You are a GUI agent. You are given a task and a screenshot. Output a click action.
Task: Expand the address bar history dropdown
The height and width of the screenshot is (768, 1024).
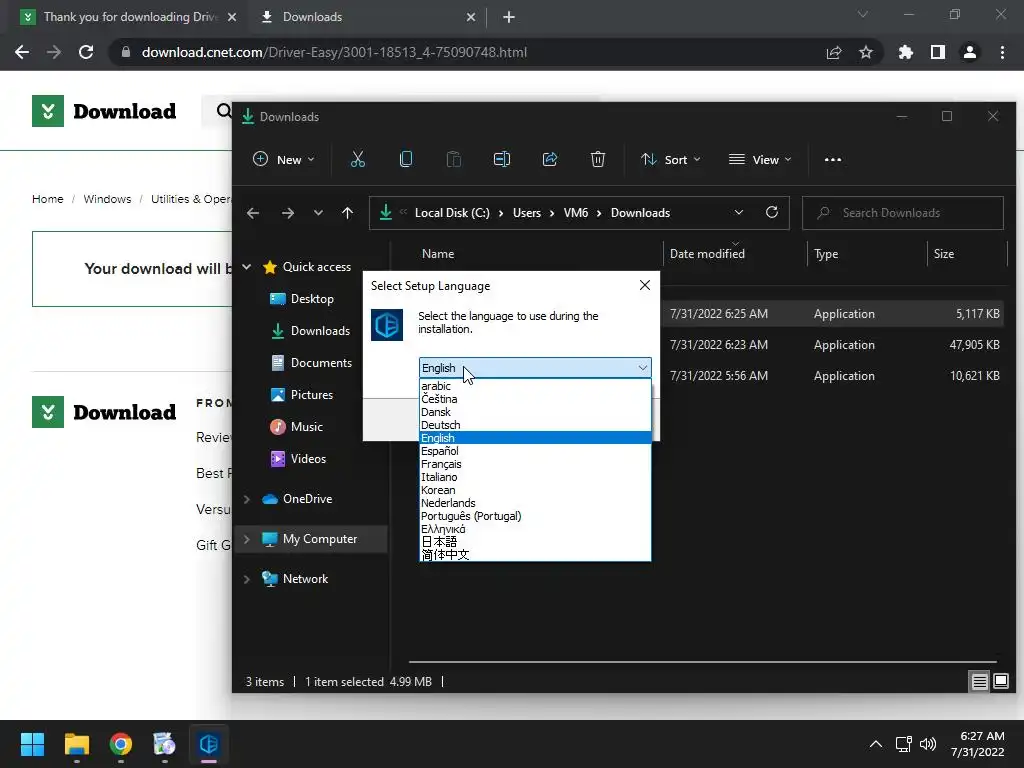pyautogui.click(x=739, y=213)
